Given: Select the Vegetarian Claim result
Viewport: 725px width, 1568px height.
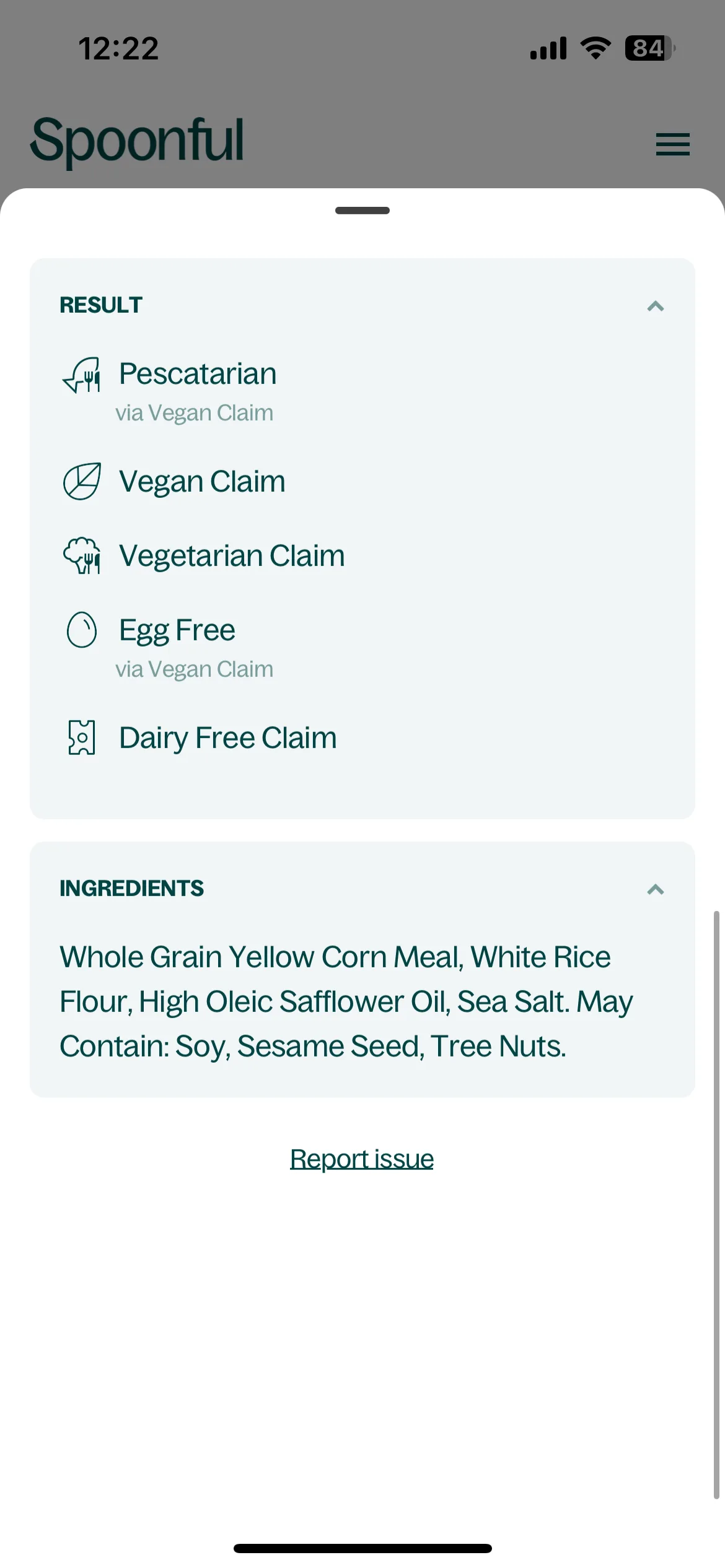Looking at the screenshot, I should tap(232, 555).
